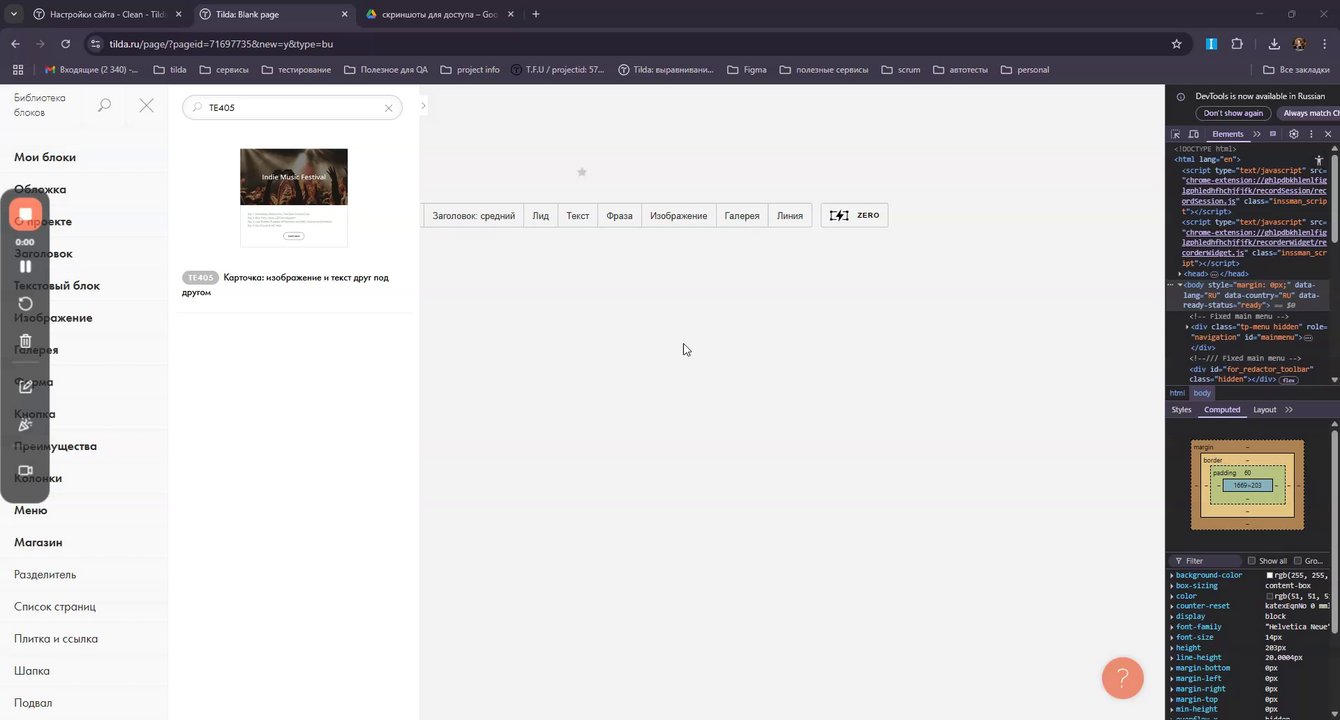The width and height of the screenshot is (1340, 720).
Task: Expand line-height computed property
Action: (1172, 657)
